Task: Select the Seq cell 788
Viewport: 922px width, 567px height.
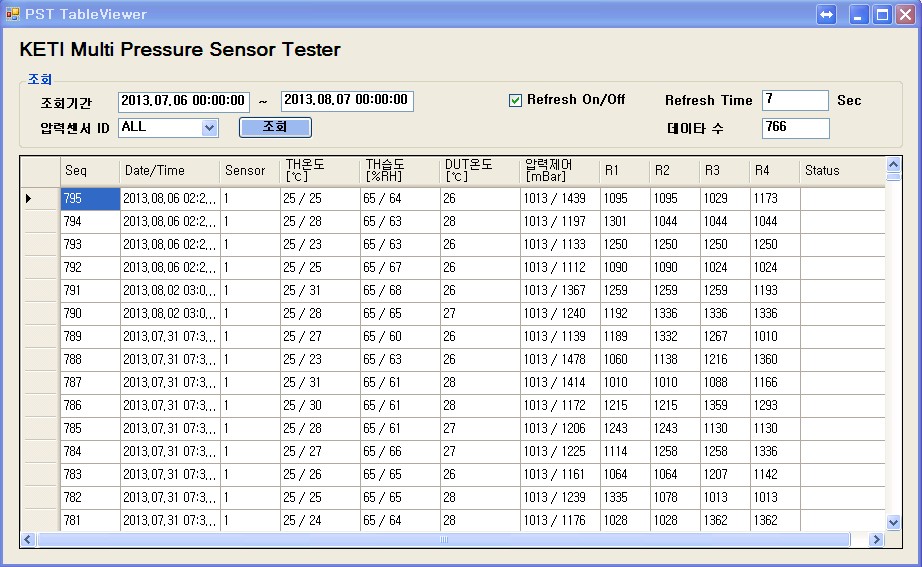Action: pyautogui.click(x=90, y=359)
